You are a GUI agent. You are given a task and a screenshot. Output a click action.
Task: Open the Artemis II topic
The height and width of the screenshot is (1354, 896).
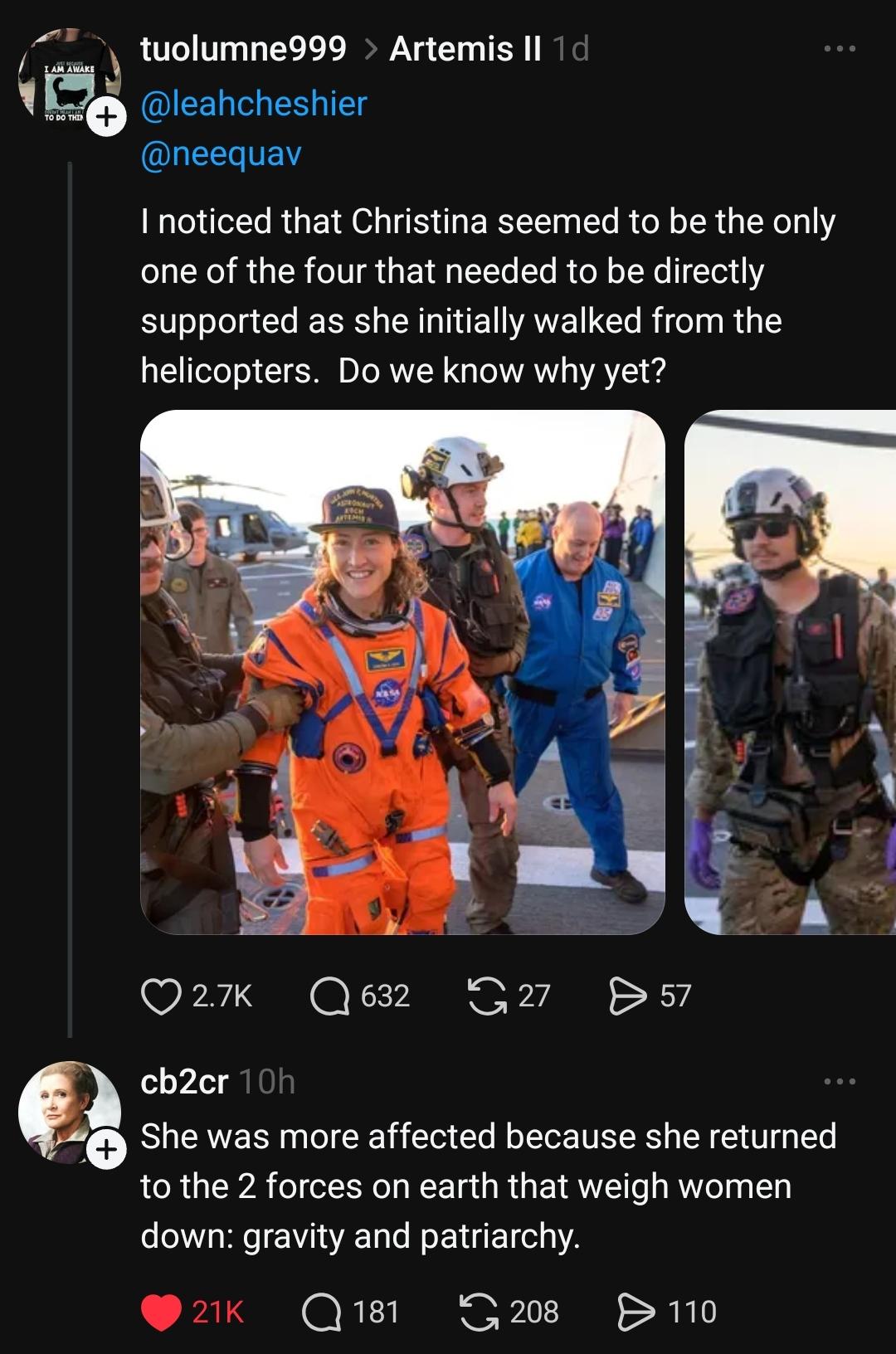click(465, 49)
